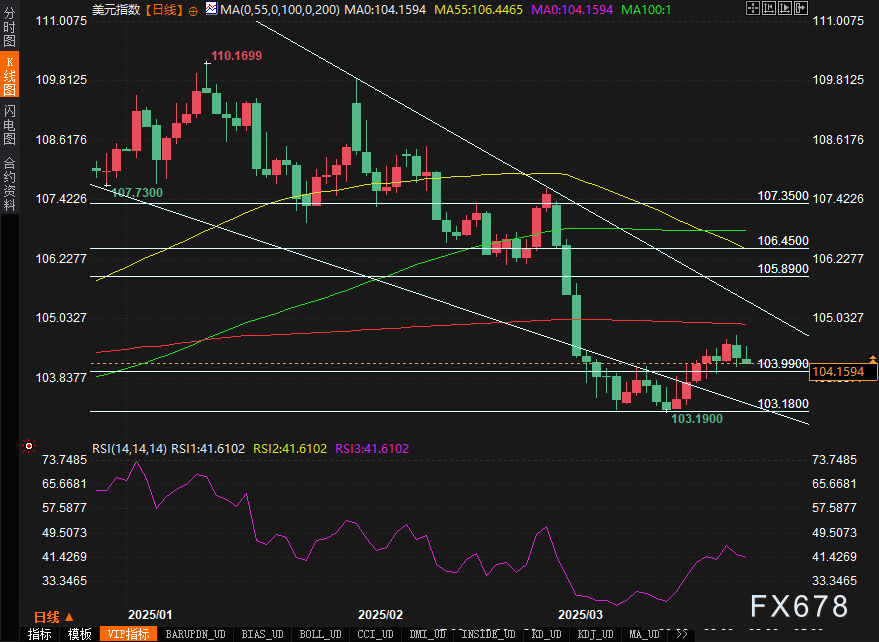Click the 2025/02 date marker on time axis

click(x=380, y=614)
